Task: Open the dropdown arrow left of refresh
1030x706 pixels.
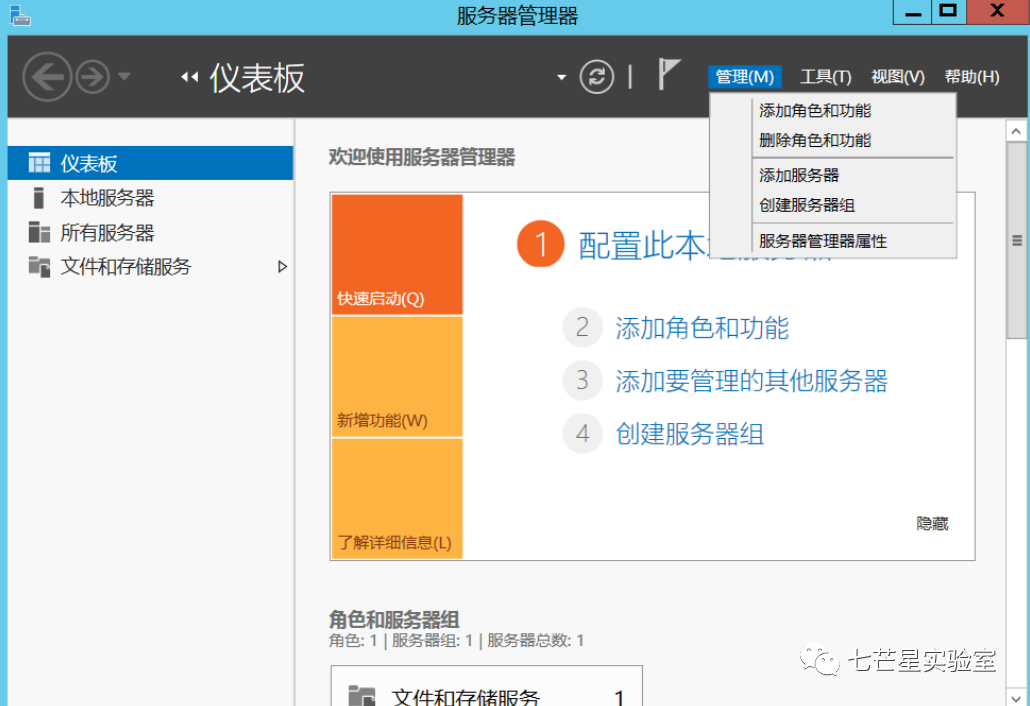Action: (x=561, y=77)
